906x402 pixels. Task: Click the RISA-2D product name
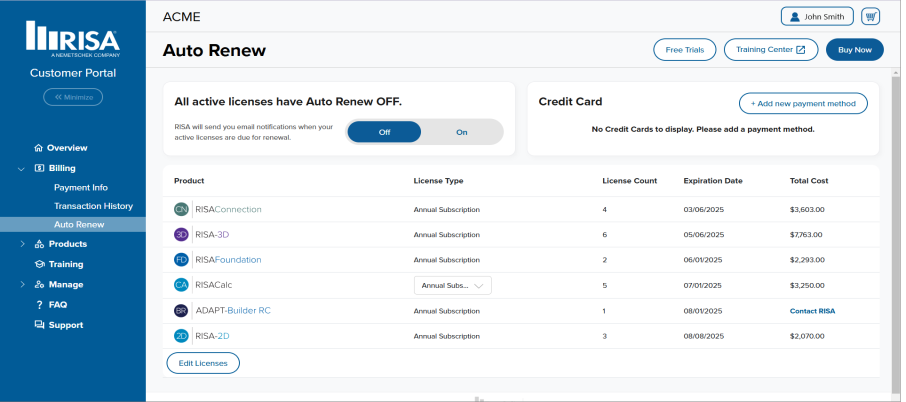click(x=212, y=336)
